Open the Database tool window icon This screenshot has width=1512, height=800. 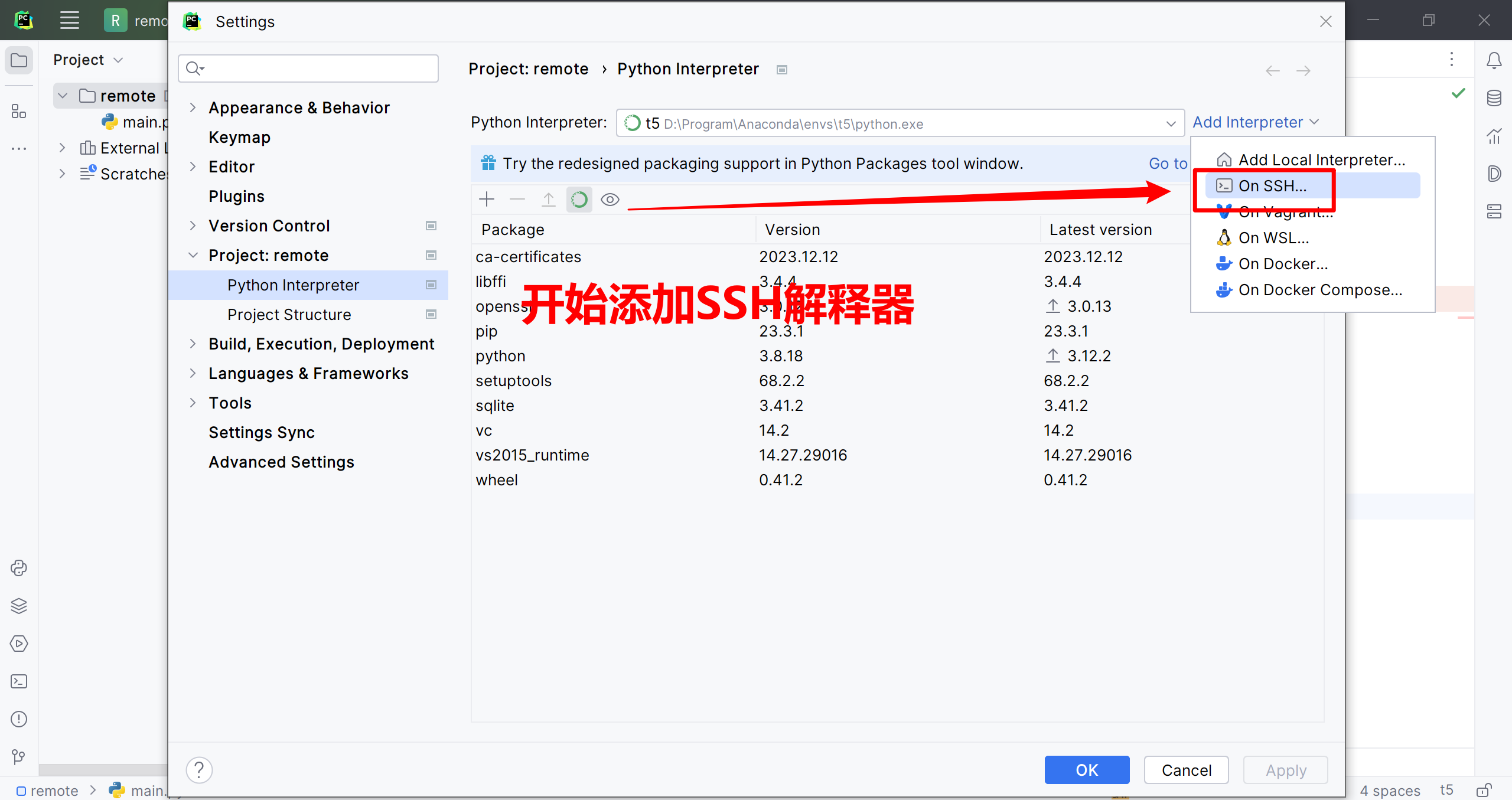(x=1494, y=98)
